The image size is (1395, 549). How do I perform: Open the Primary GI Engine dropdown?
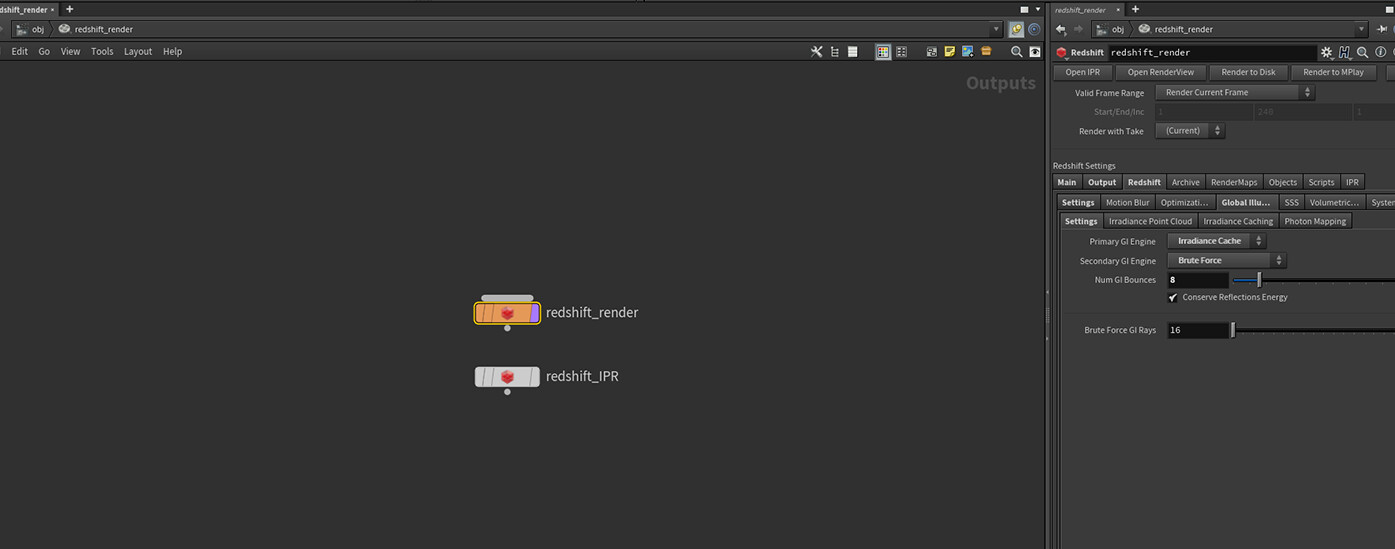[x=1217, y=241]
